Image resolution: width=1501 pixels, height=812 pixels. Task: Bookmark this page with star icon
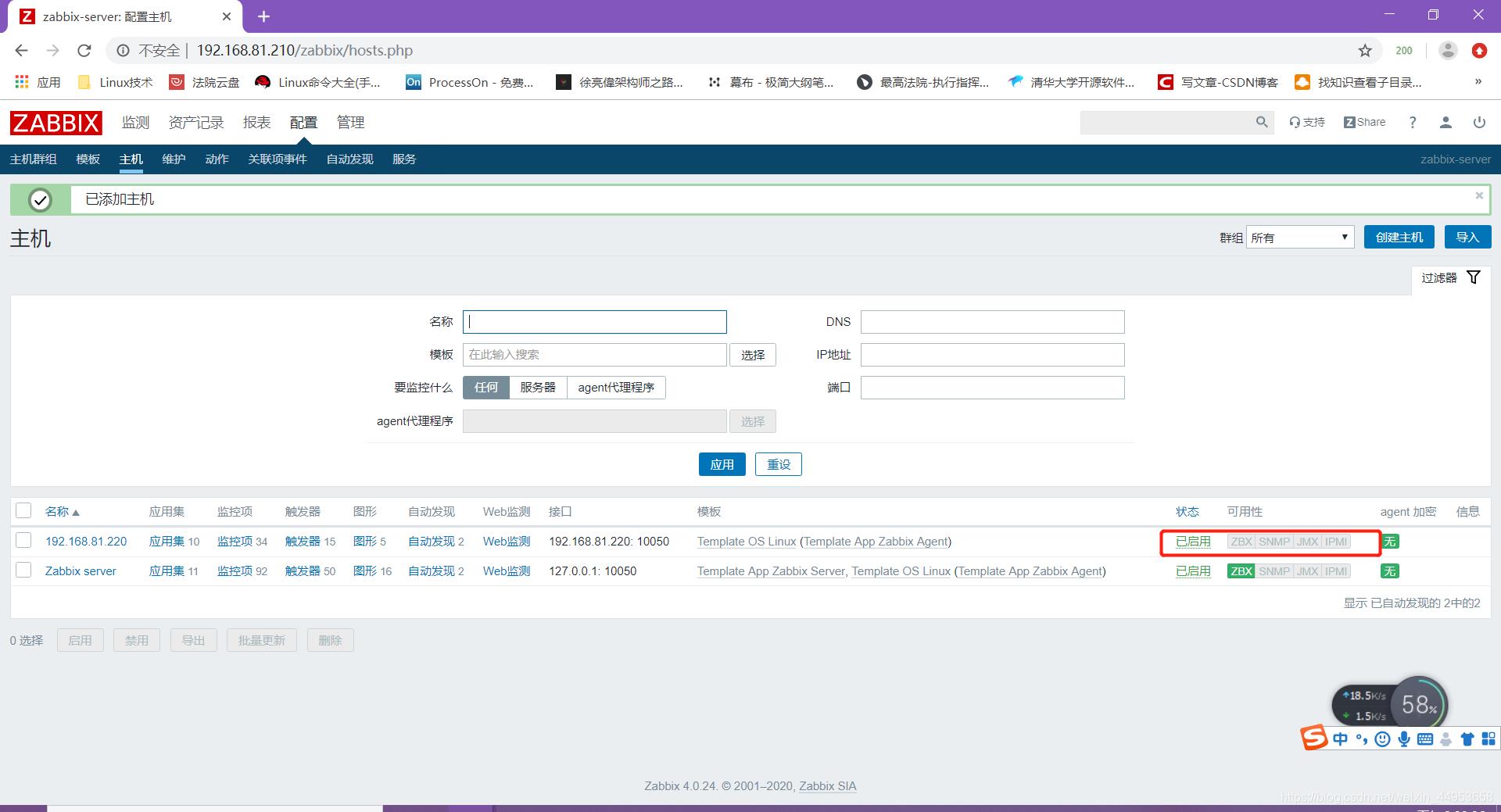tap(1365, 50)
